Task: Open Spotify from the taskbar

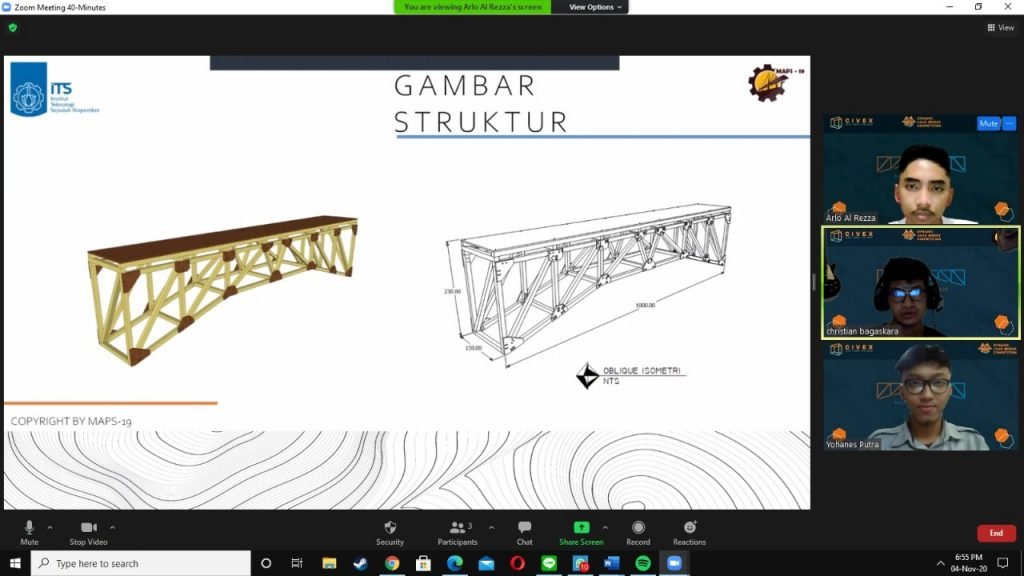Action: click(x=641, y=563)
